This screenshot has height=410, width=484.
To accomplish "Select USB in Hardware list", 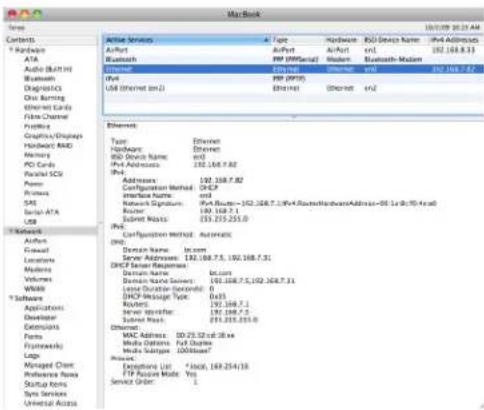I will 30,222.
